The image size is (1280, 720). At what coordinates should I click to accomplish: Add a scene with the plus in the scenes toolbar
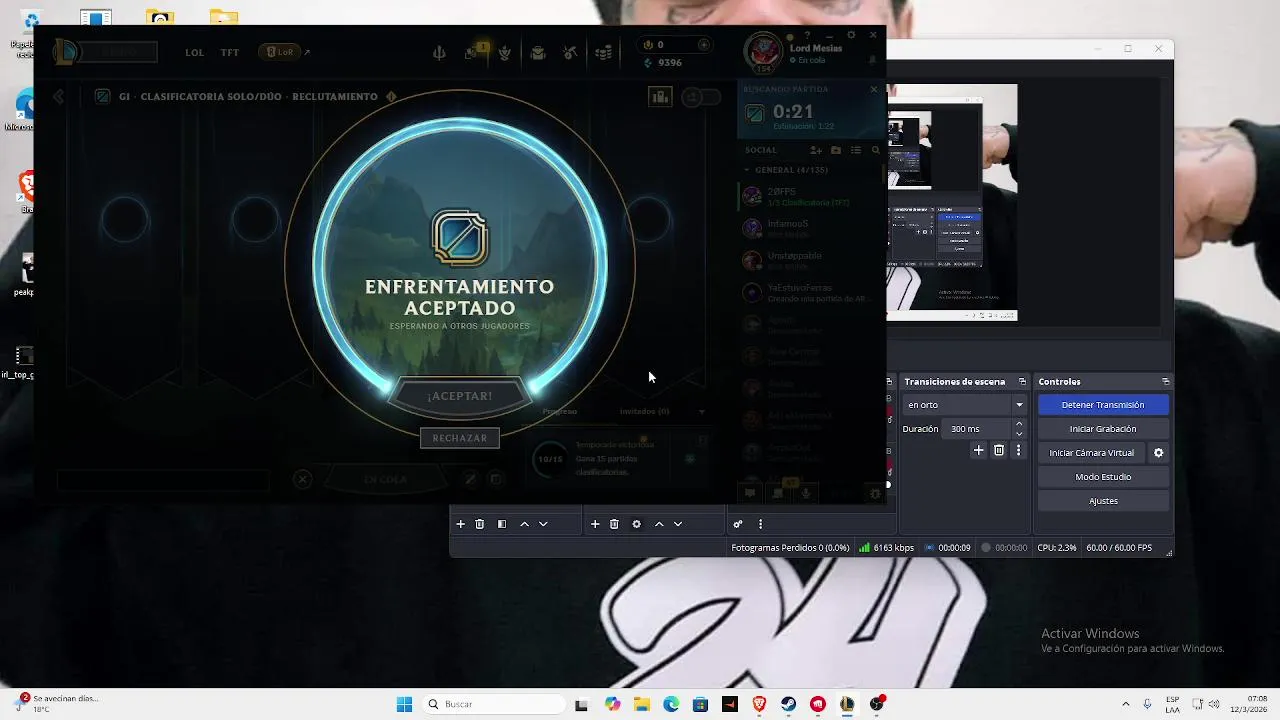pyautogui.click(x=461, y=524)
